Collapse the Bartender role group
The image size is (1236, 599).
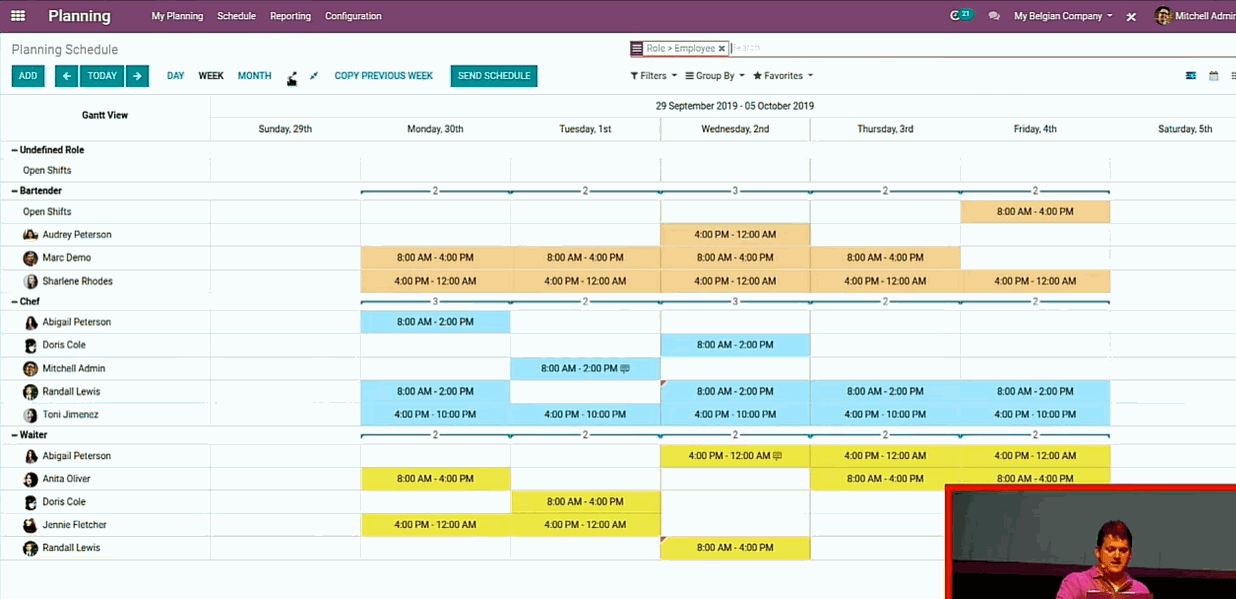tap(41, 191)
